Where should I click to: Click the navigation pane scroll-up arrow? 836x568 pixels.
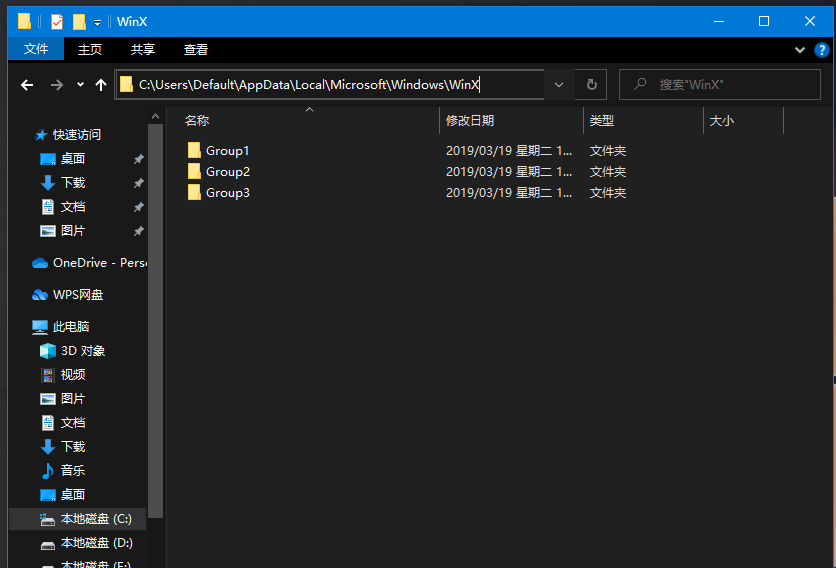coord(155,116)
